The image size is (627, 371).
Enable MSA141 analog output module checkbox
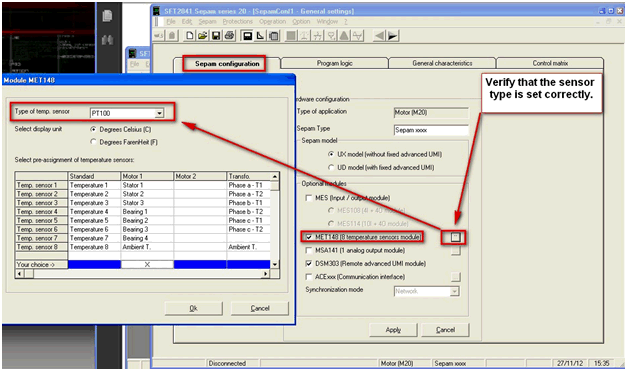coord(309,250)
